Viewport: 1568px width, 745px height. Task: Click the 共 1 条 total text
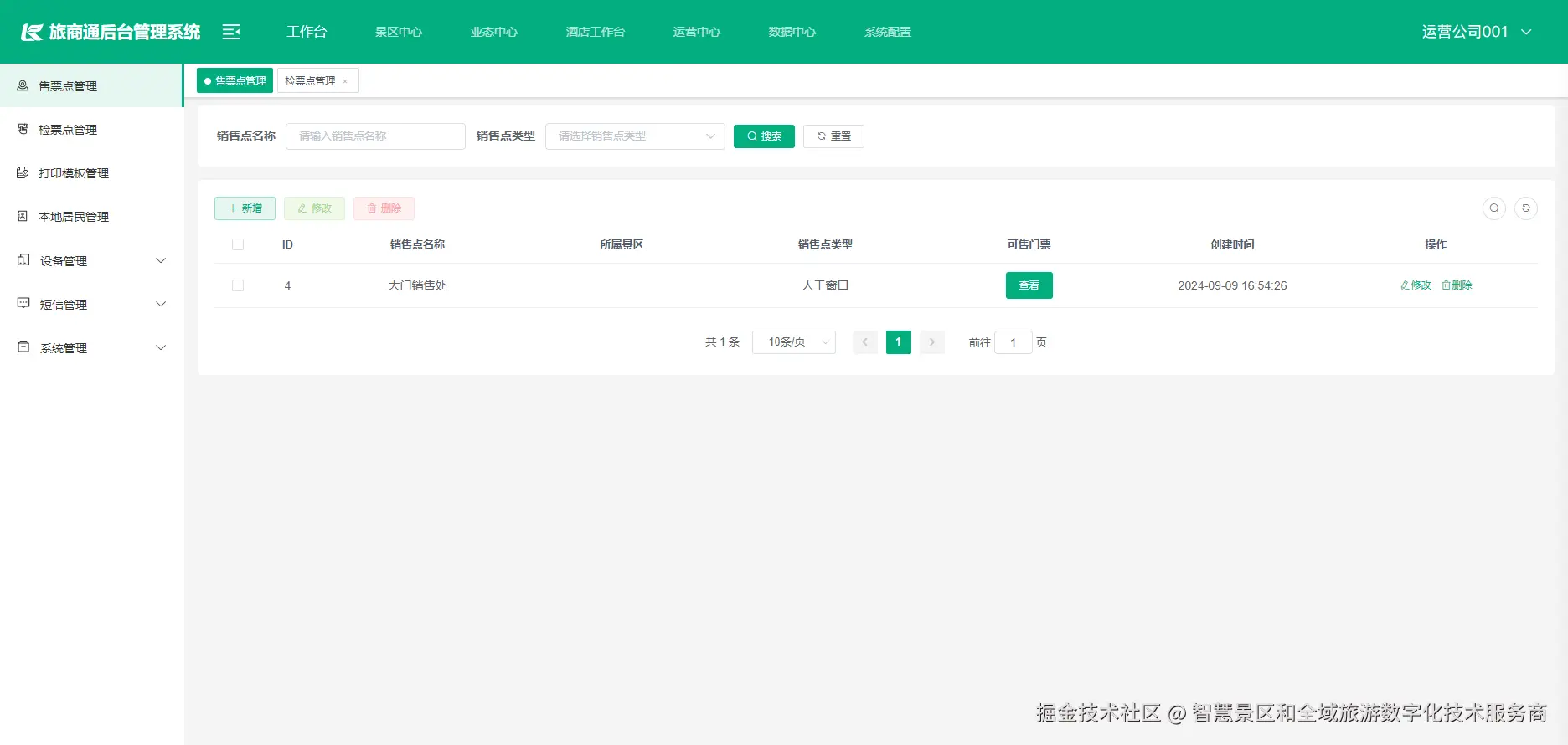(722, 342)
